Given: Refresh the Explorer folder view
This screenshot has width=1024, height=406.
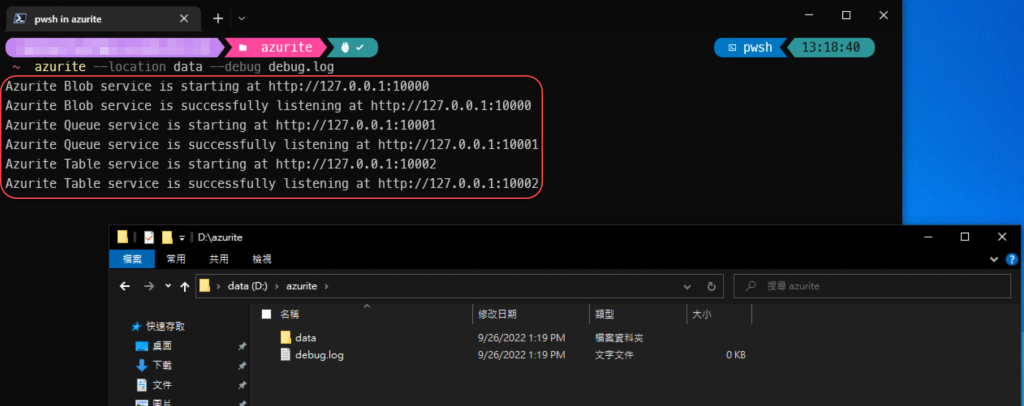Looking at the screenshot, I should click(711, 286).
